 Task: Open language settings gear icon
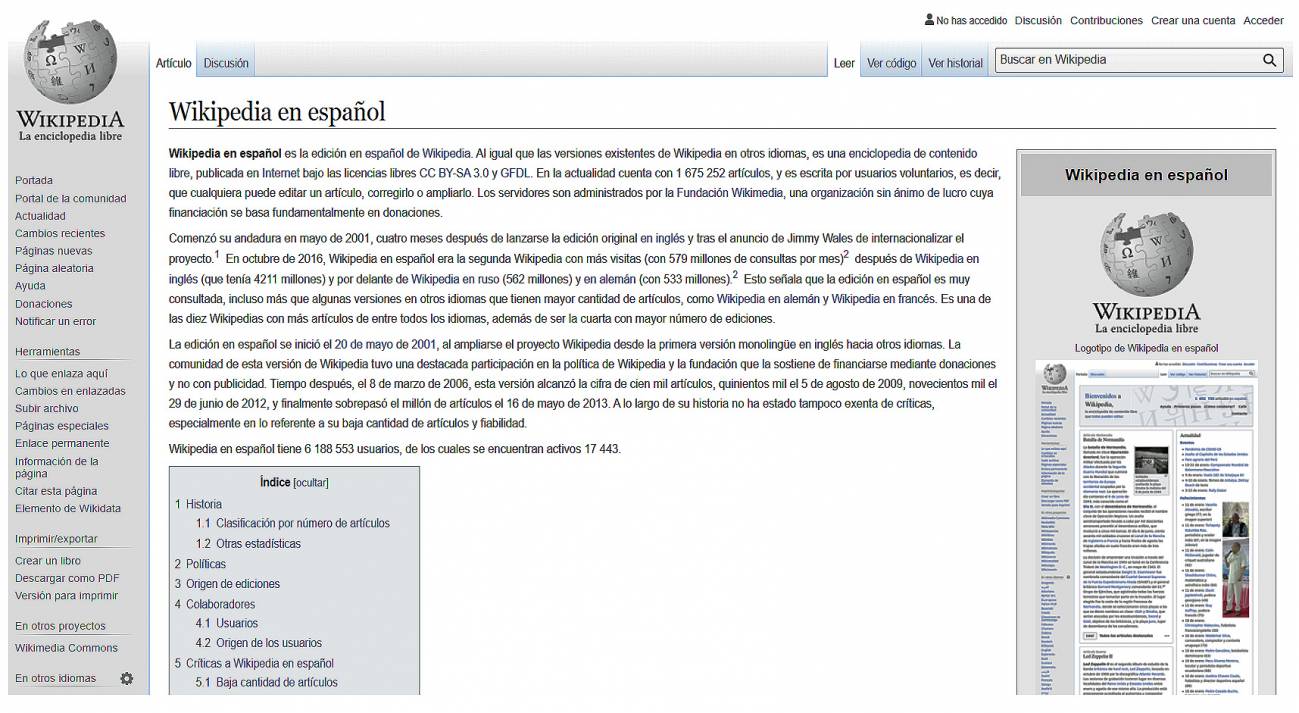[127, 678]
